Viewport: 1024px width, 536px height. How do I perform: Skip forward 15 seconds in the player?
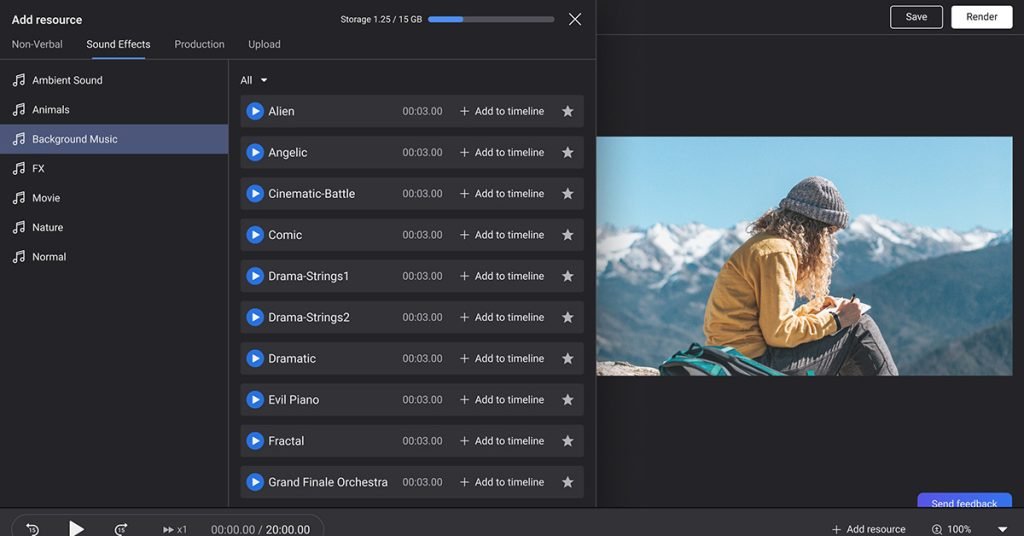[x=121, y=529]
